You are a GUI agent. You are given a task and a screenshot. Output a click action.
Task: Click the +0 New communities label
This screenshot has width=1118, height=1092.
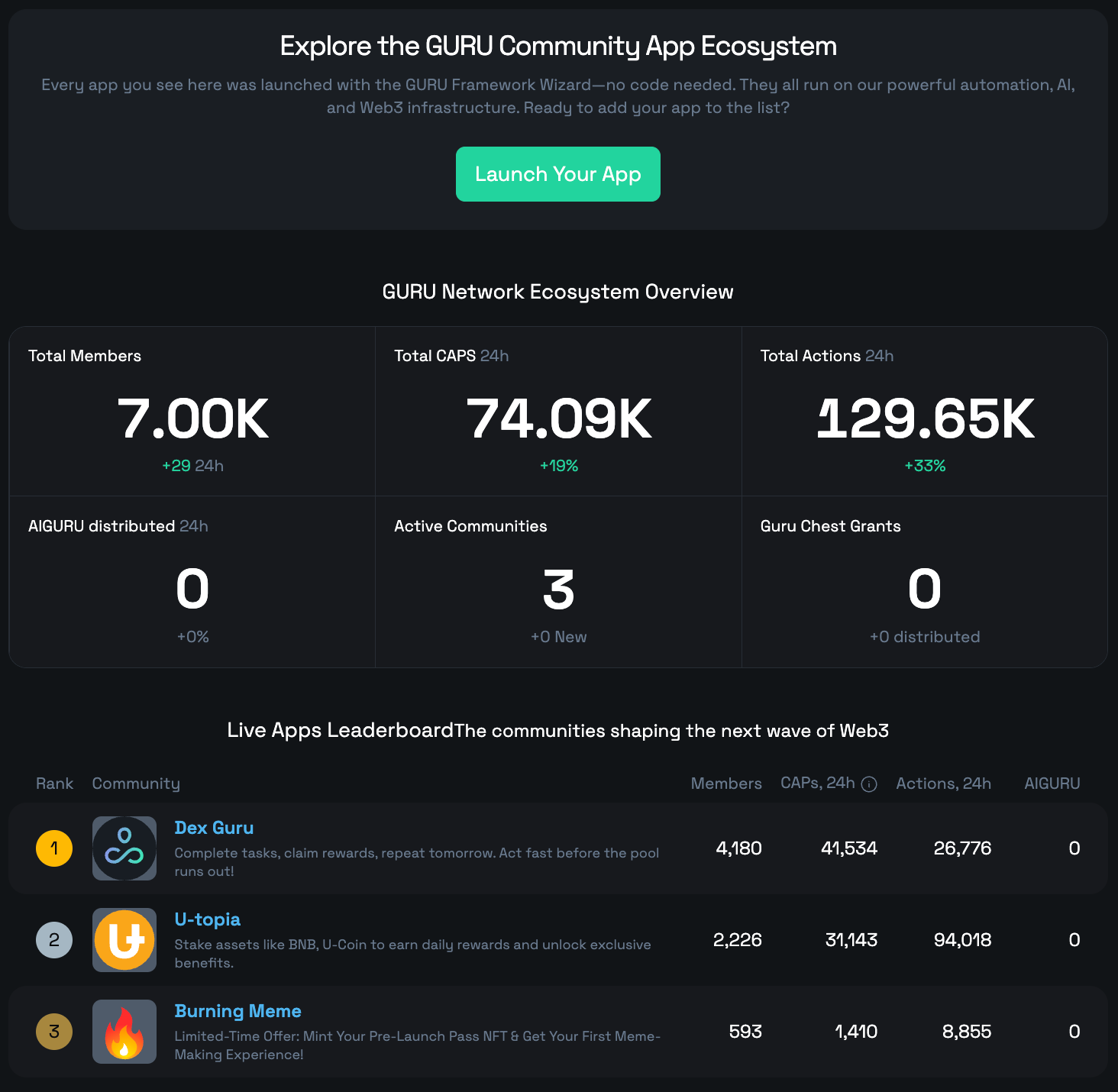(559, 637)
